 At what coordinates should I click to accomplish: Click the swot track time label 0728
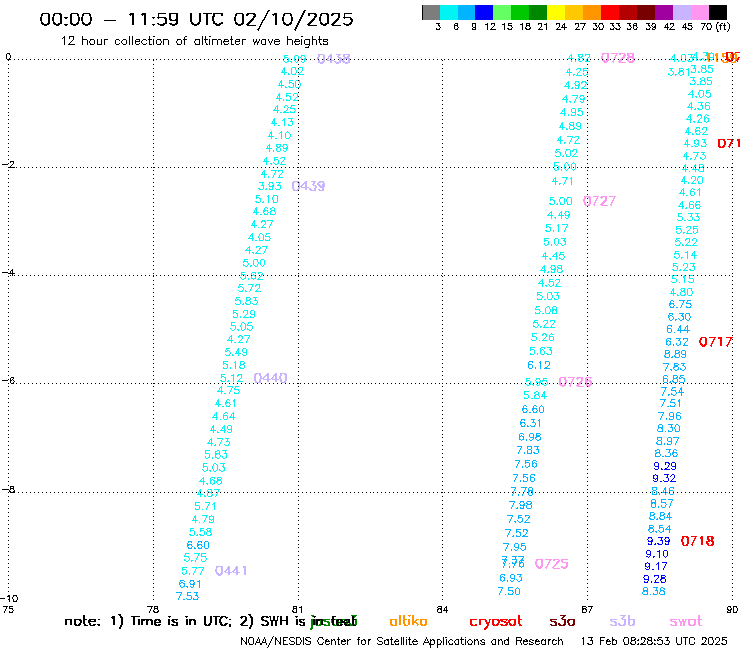pos(618,58)
